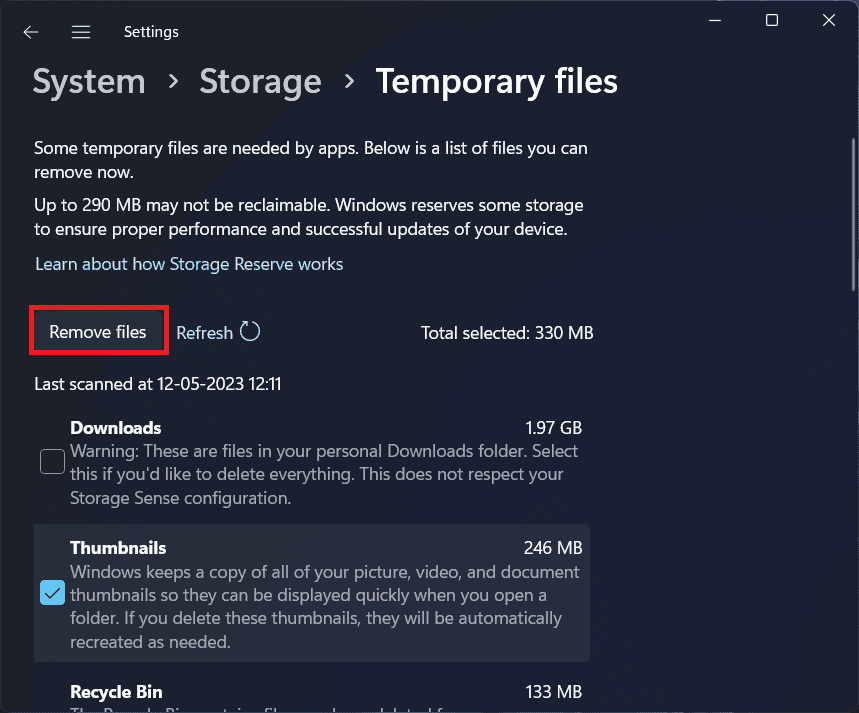The width and height of the screenshot is (859, 713).
Task: Click the Temporary files page heading
Action: [x=496, y=82]
